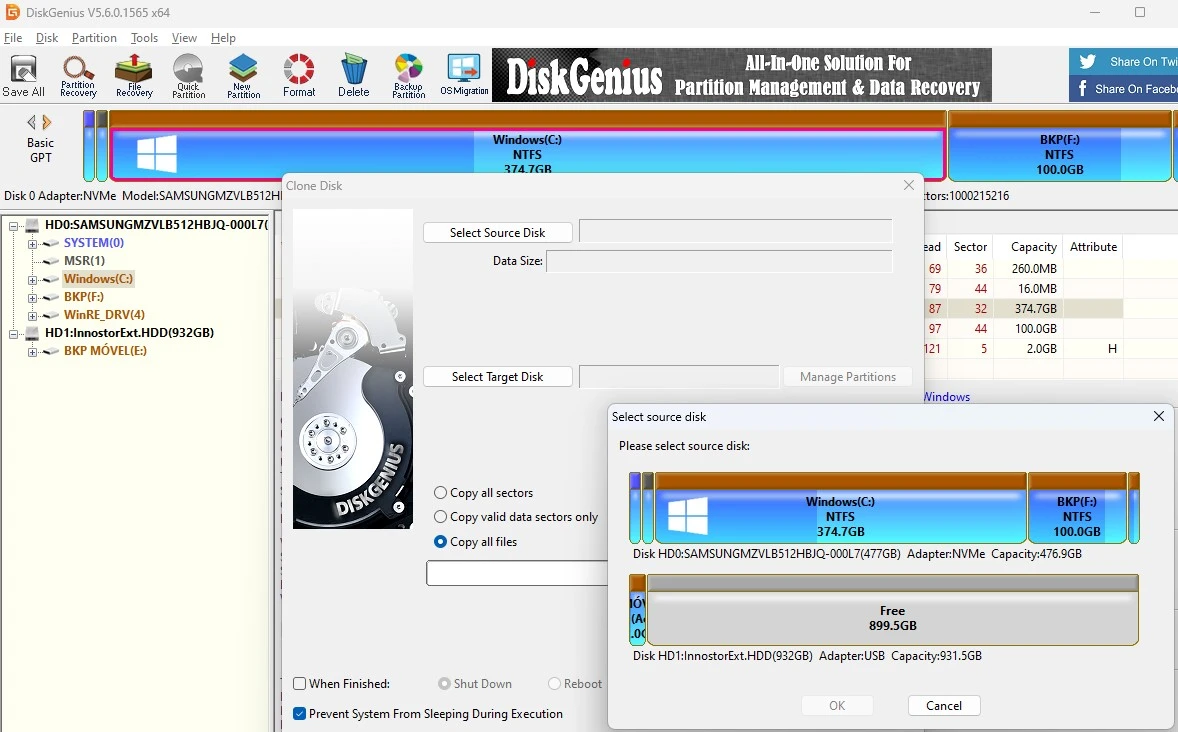Click Cancel in Select source disk dialog
This screenshot has width=1178, height=732.
[944, 706]
